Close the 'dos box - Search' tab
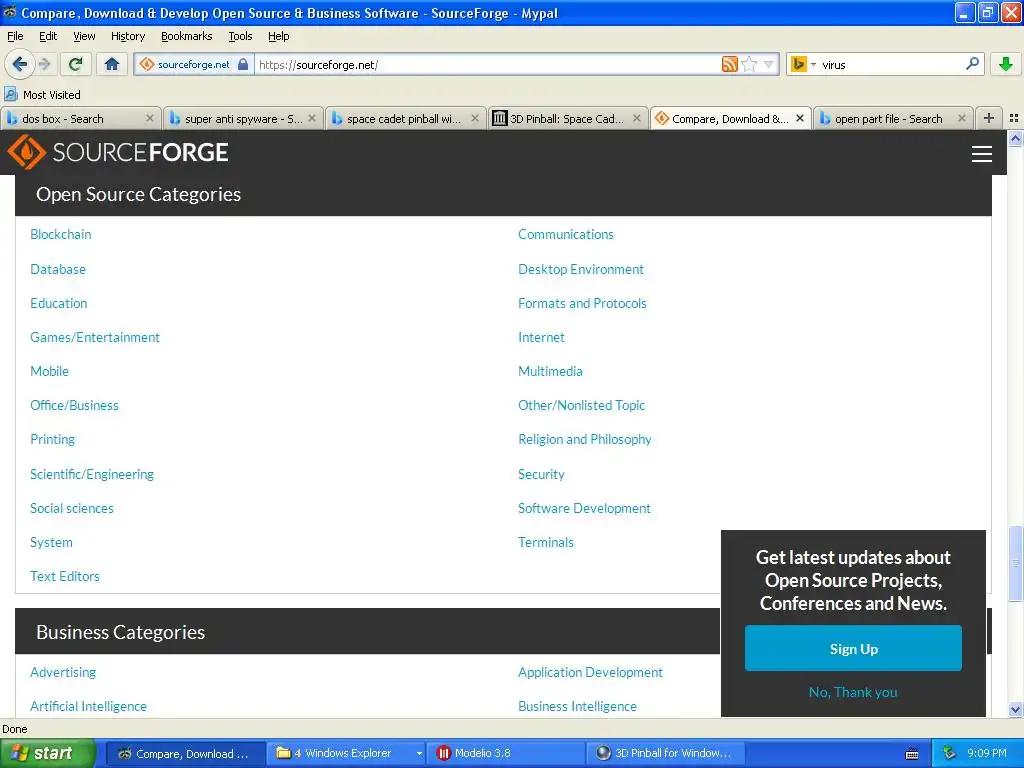 tap(150, 118)
